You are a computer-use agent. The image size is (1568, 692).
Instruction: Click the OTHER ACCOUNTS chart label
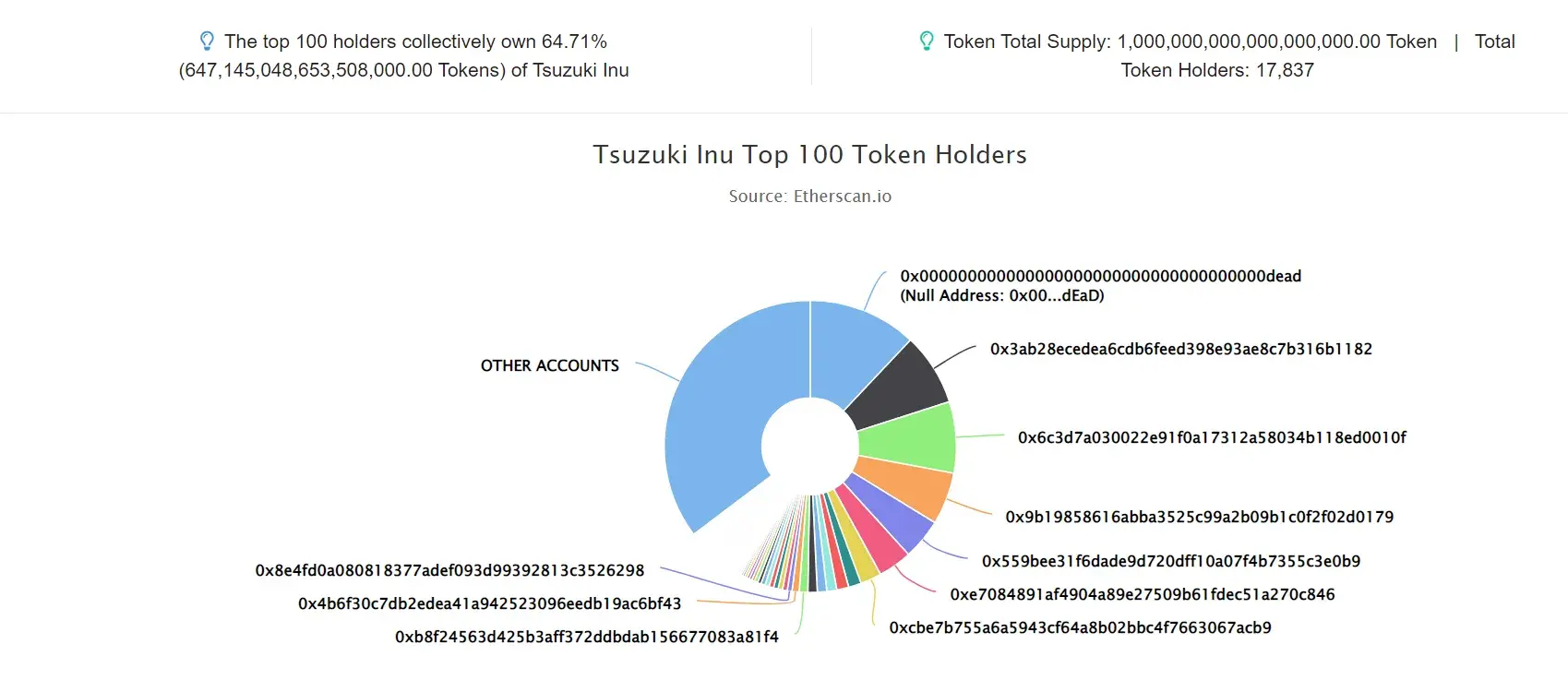point(550,365)
